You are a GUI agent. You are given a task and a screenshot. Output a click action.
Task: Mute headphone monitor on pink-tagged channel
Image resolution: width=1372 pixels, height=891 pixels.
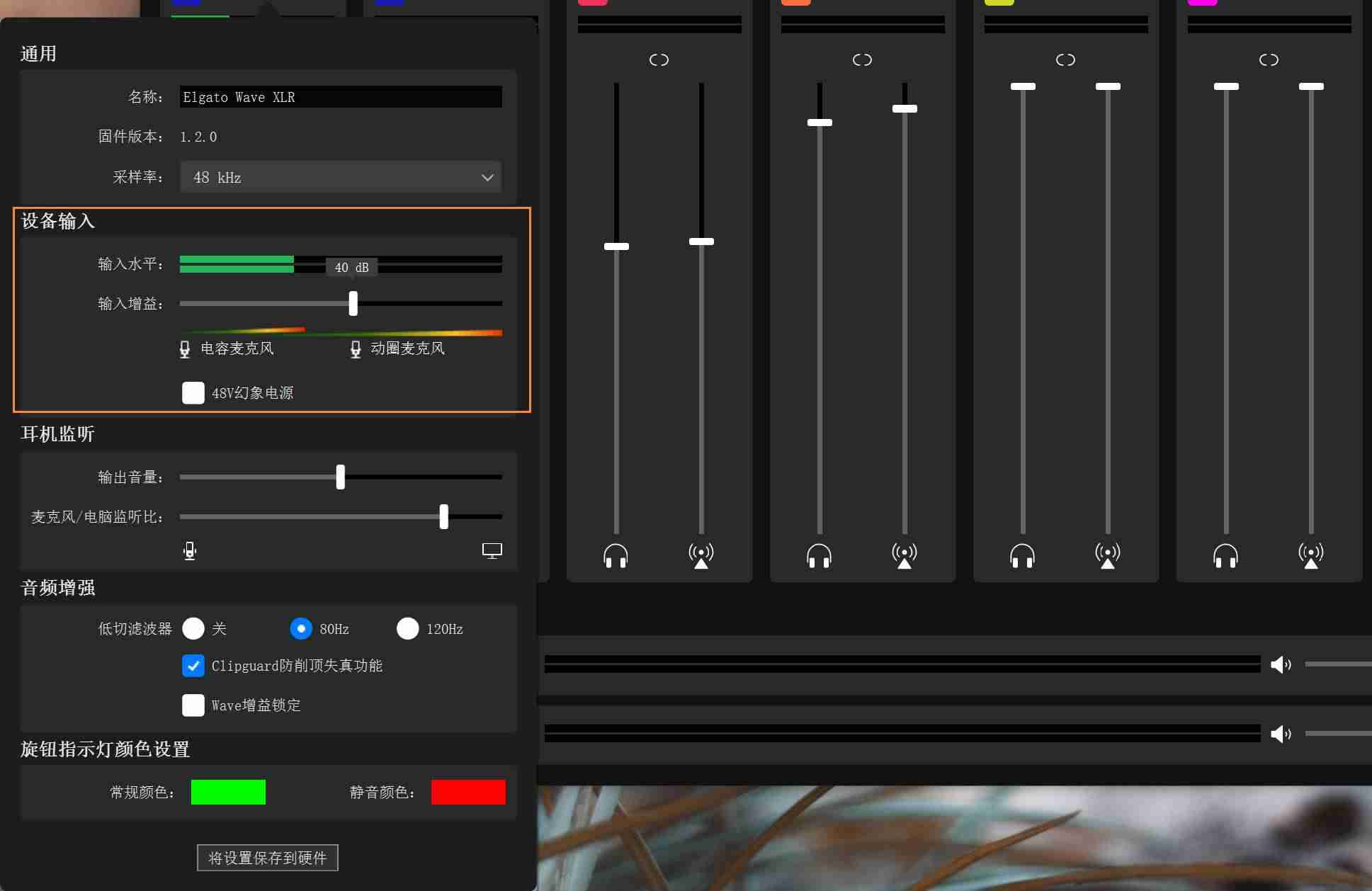[x=616, y=556]
